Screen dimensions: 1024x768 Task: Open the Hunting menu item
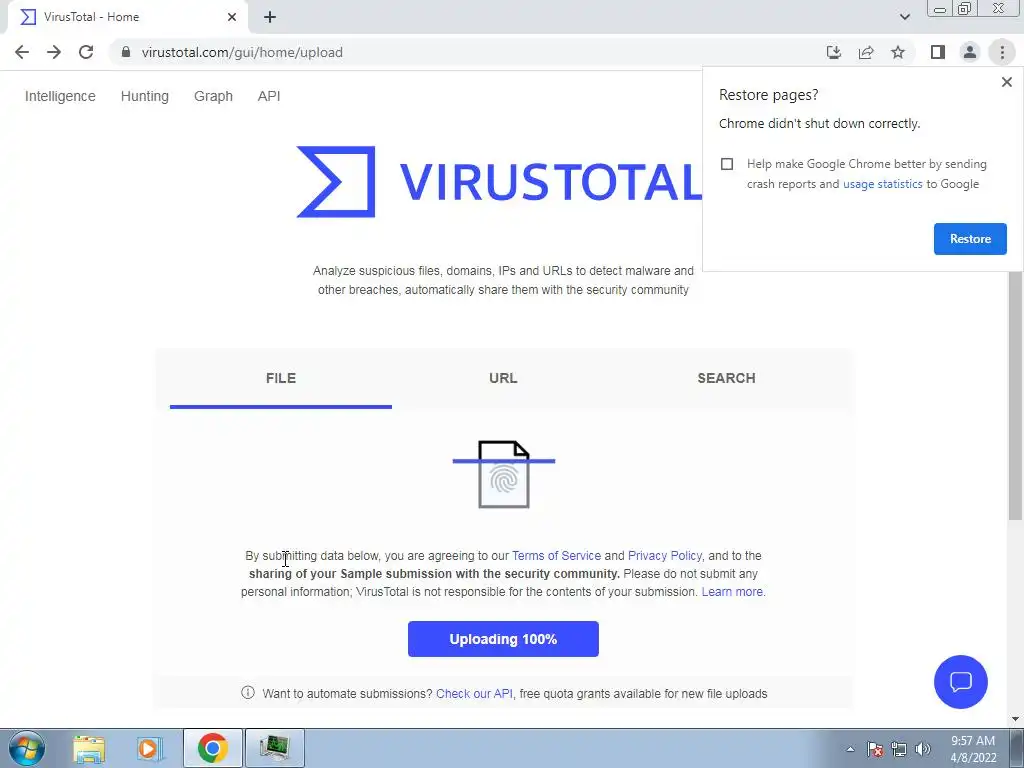click(144, 96)
